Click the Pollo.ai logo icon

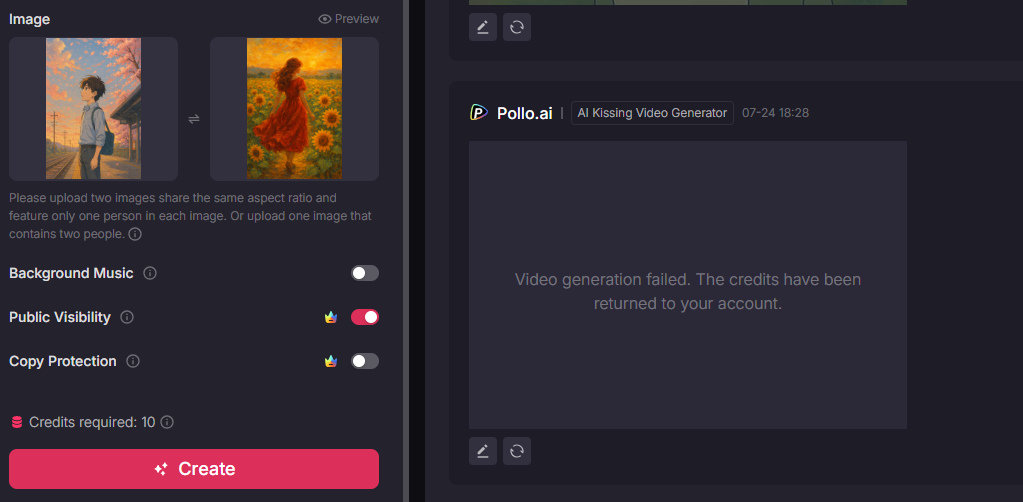point(479,113)
